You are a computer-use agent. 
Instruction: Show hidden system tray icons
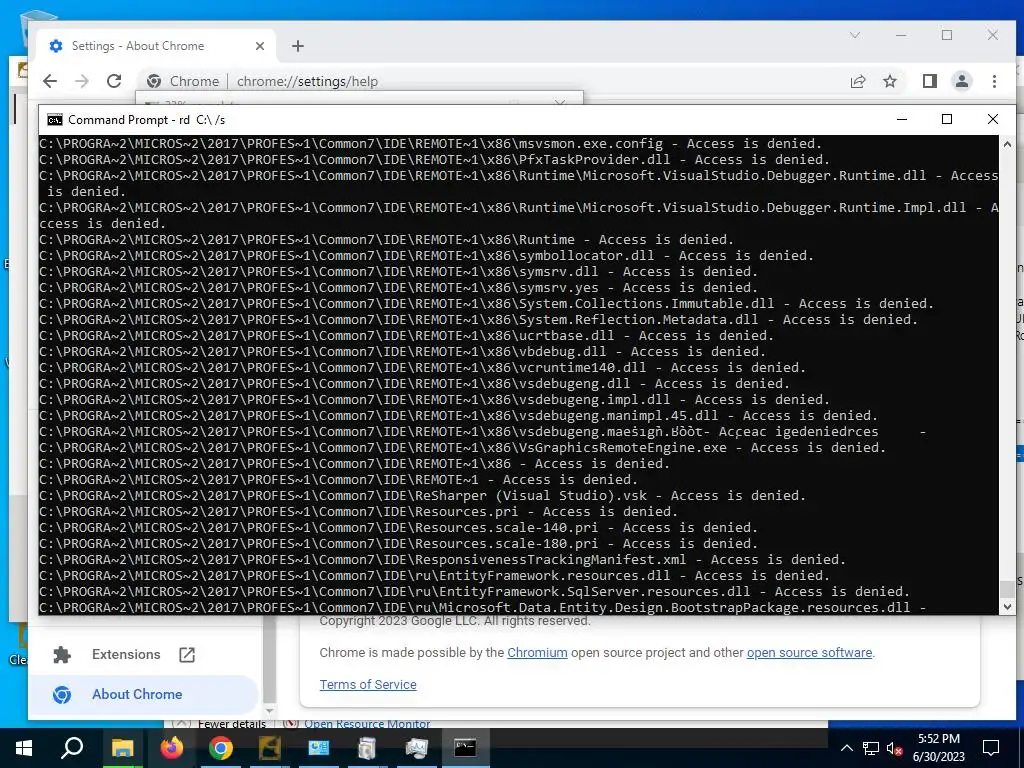click(x=846, y=748)
